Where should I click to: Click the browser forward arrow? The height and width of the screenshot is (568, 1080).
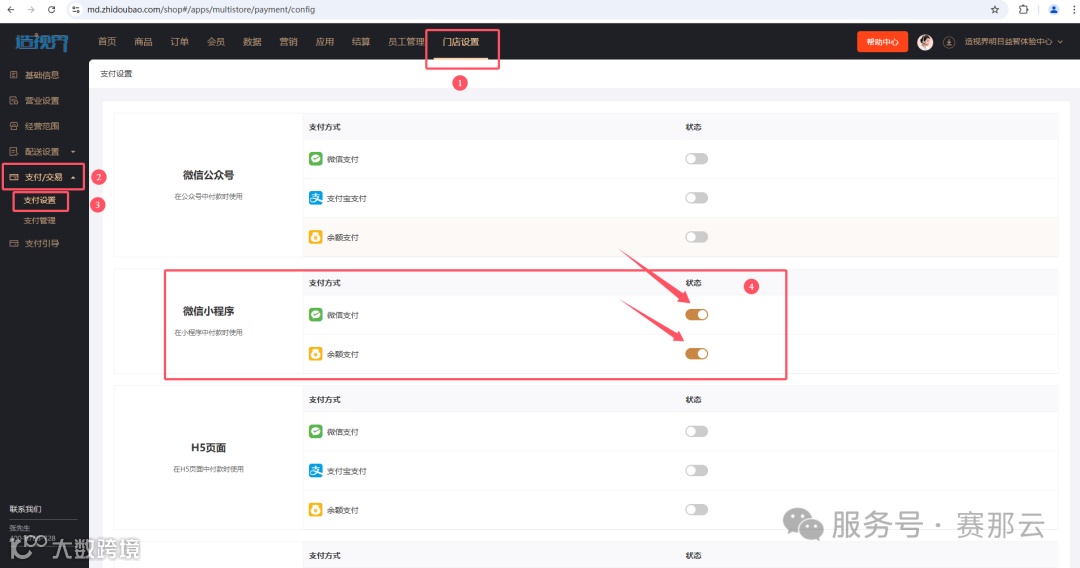pyautogui.click(x=31, y=10)
